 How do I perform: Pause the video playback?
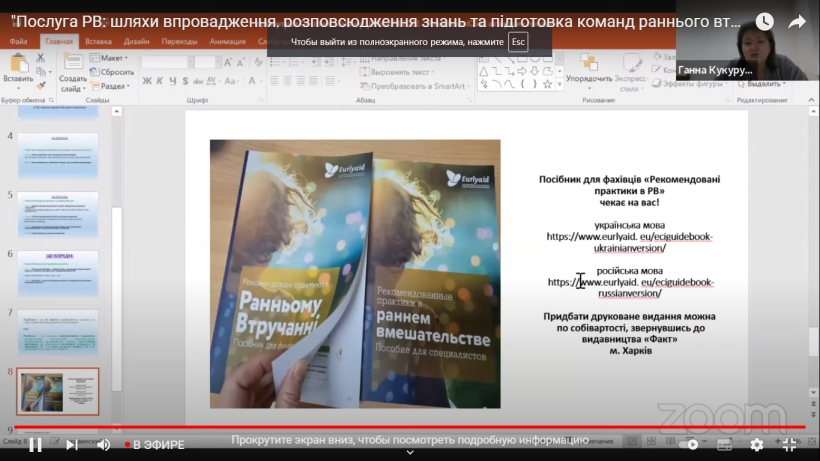pyautogui.click(x=35, y=445)
